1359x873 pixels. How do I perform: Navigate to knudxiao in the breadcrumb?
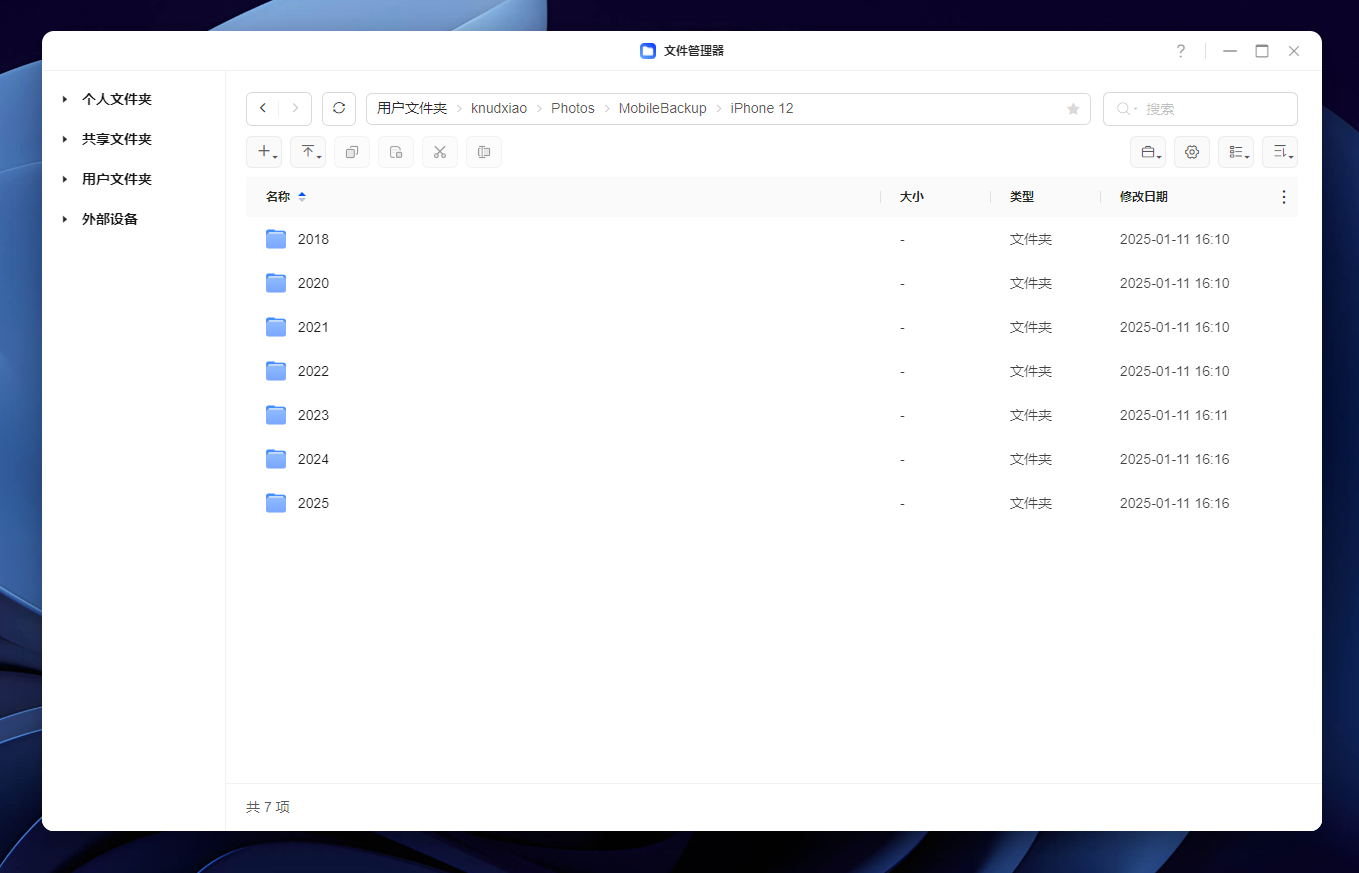tap(499, 108)
